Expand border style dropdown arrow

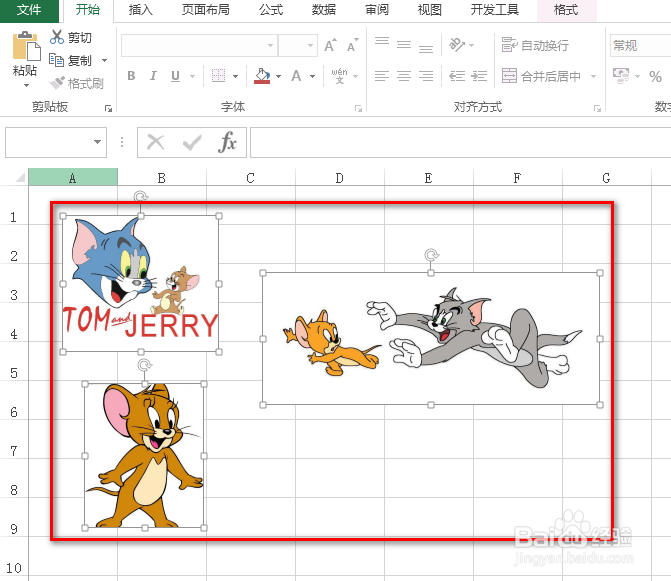pyautogui.click(x=235, y=77)
